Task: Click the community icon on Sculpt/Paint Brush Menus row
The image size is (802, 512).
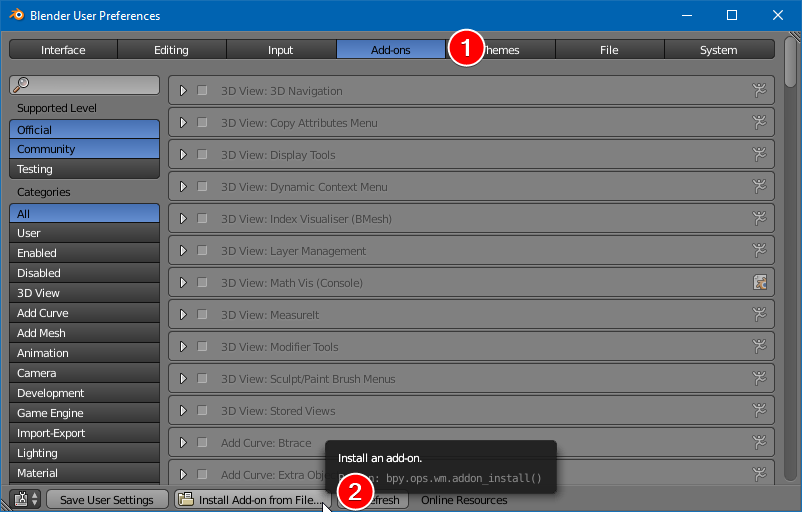Action: (760, 379)
